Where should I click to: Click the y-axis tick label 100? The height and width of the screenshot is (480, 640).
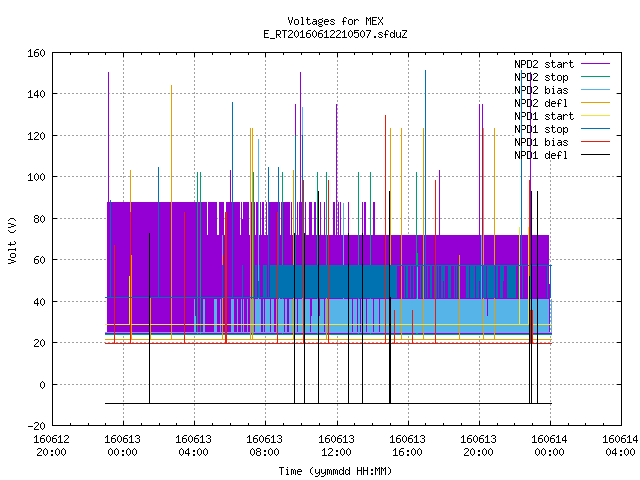tap(36, 177)
